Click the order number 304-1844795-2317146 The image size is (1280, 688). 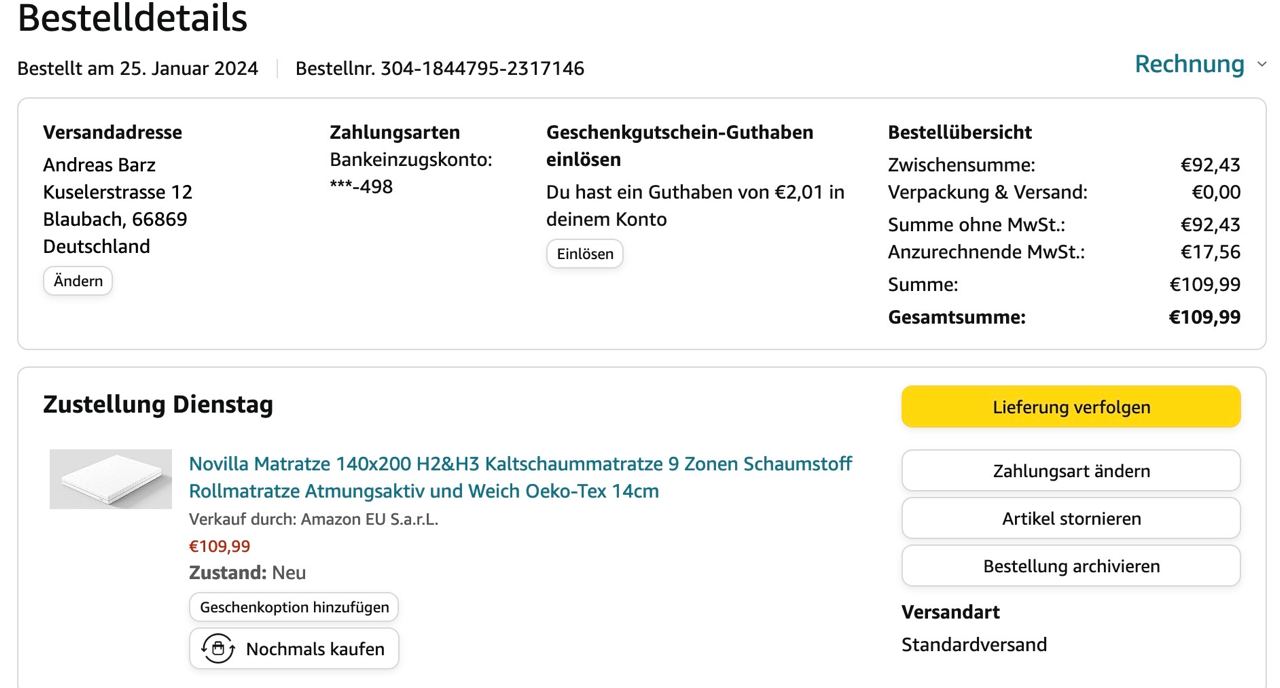[482, 69]
